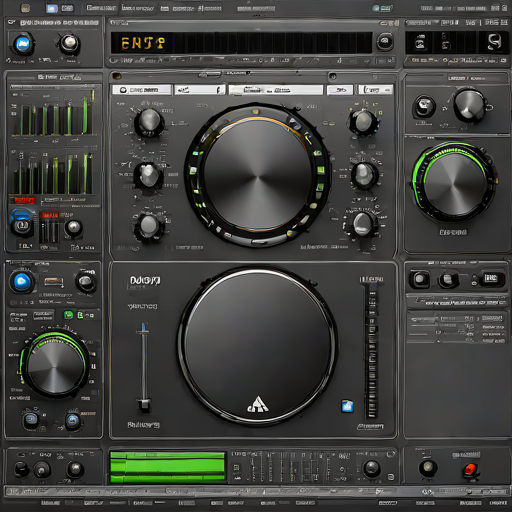The height and width of the screenshot is (512, 512).
Task: Select the second white tab above the jog wheel
Action: coord(200,90)
